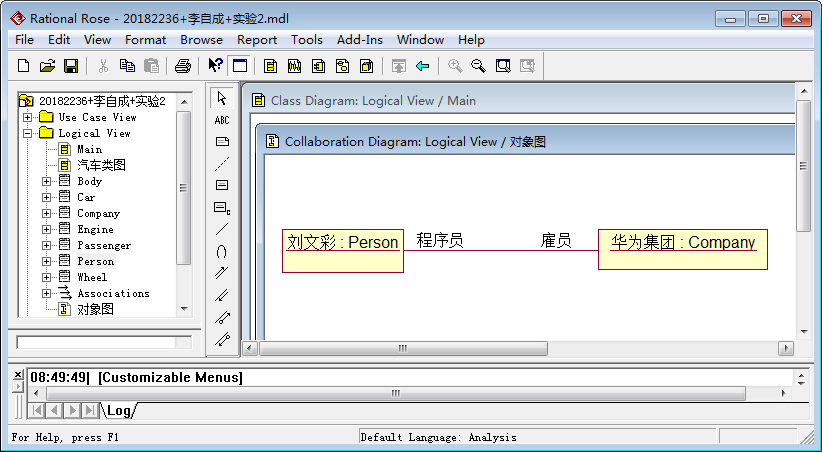The height and width of the screenshot is (452, 822).
Task: Expand the Engine class node
Action: point(47,230)
